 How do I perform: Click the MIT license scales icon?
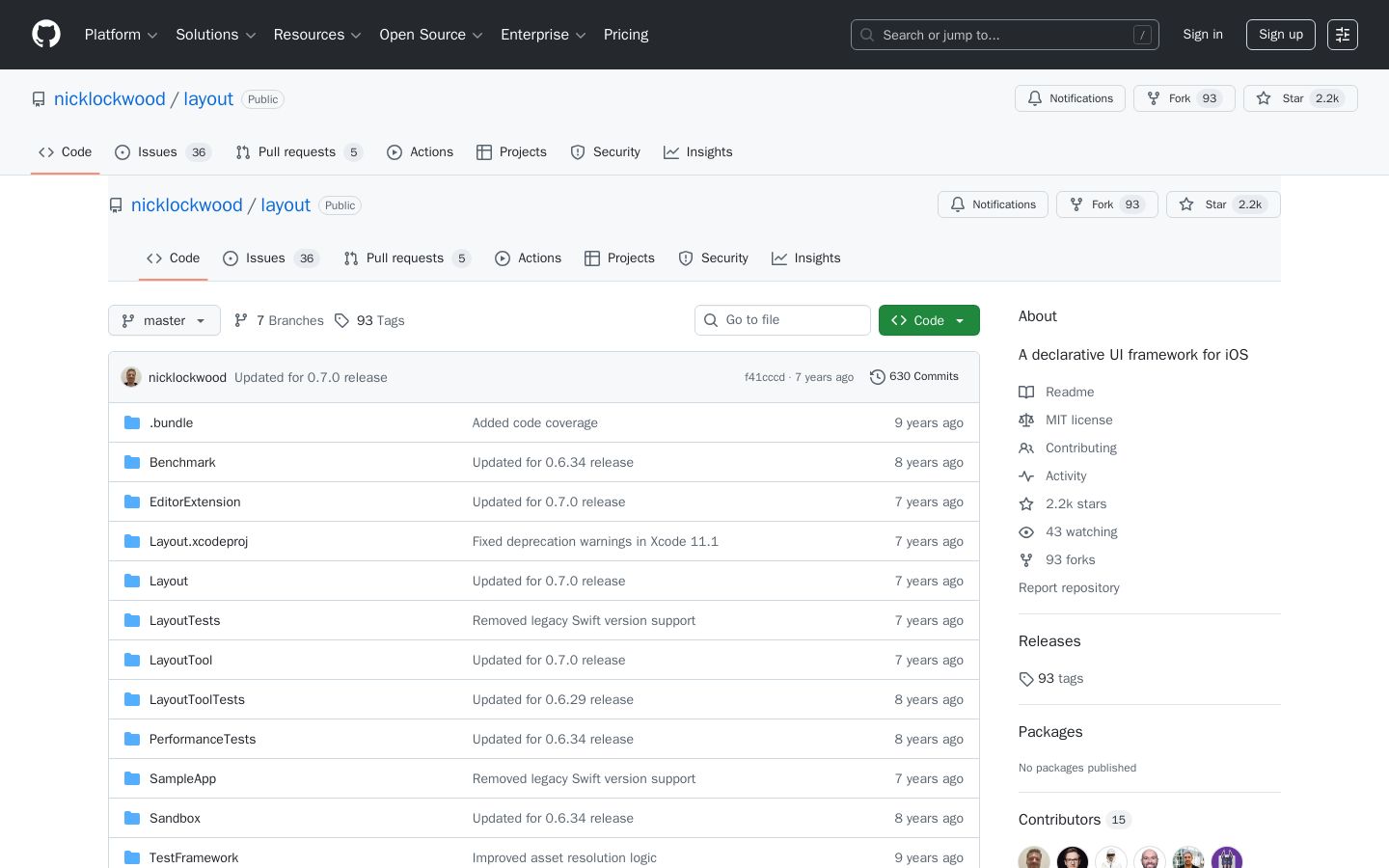click(1026, 420)
